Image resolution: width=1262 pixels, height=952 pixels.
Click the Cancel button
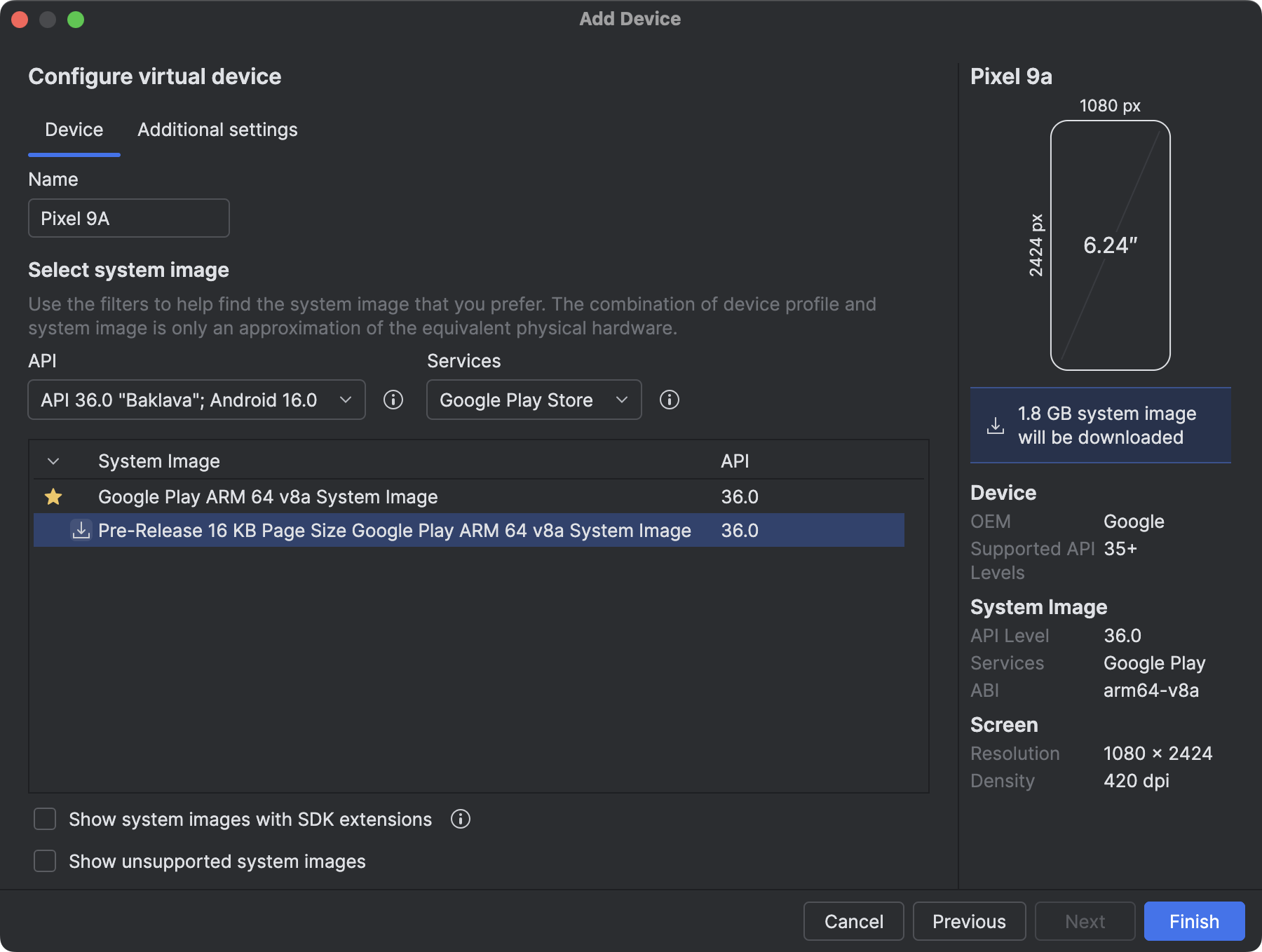coord(853,921)
